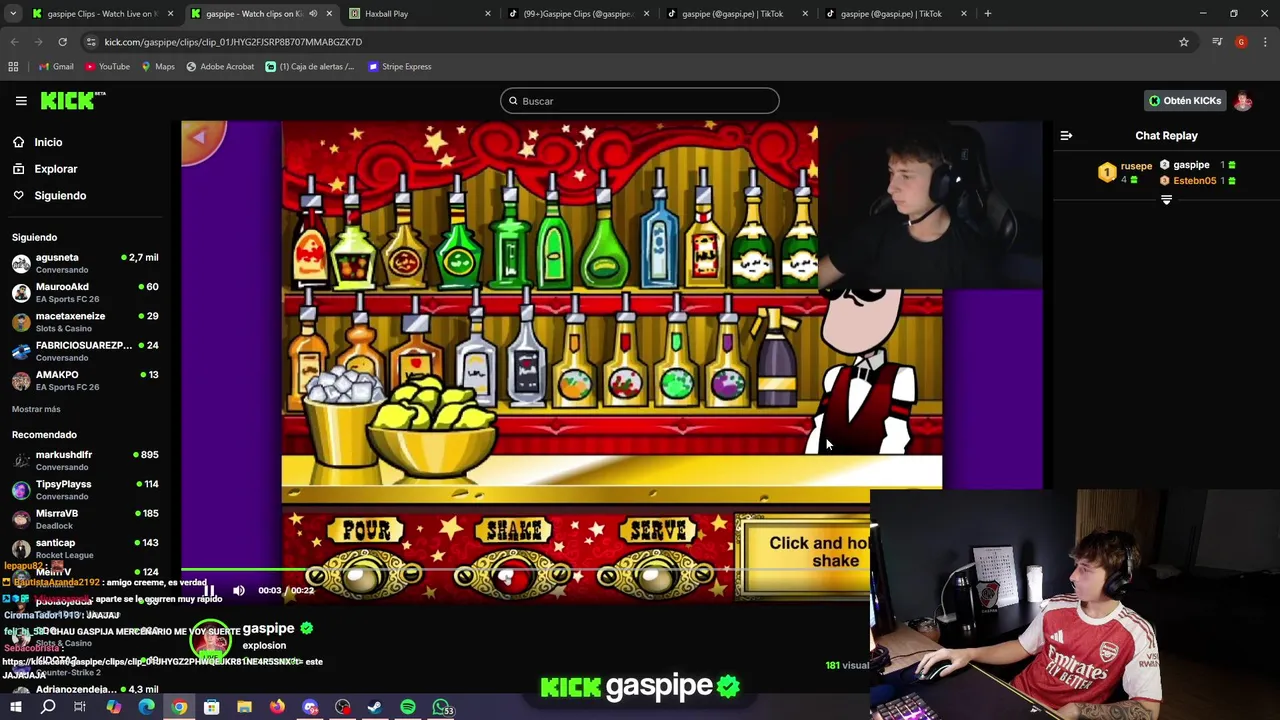Open Chrome media control icon

click(1217, 42)
